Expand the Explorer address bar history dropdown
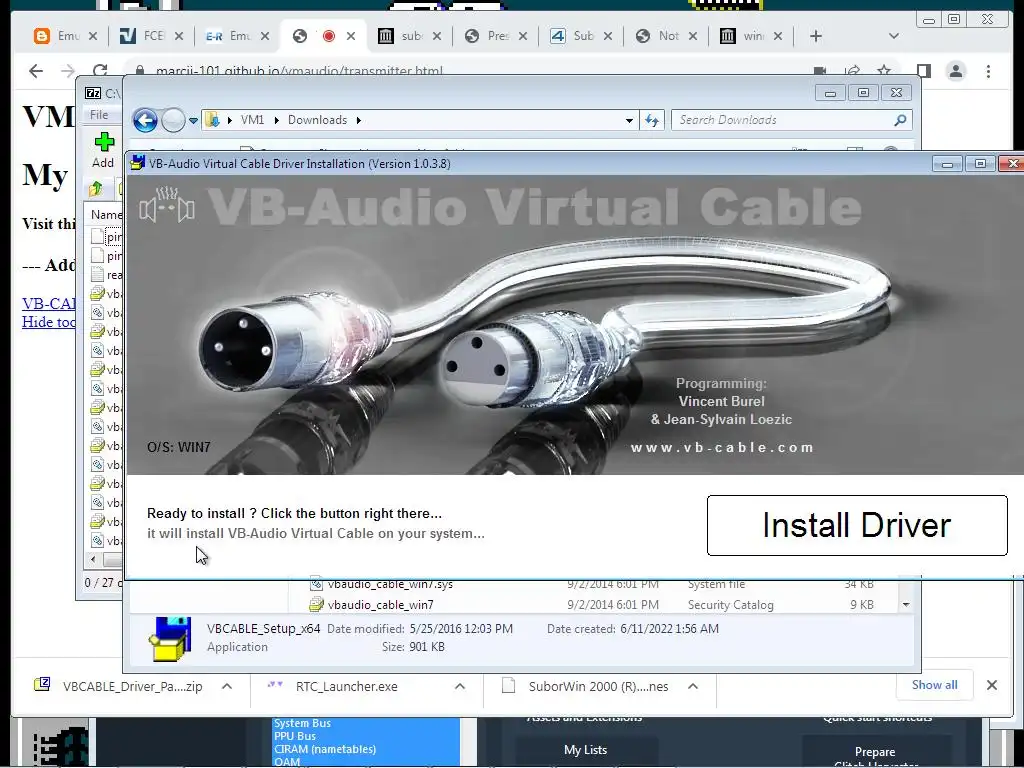Image resolution: width=1024 pixels, height=768 pixels. pyautogui.click(x=629, y=120)
